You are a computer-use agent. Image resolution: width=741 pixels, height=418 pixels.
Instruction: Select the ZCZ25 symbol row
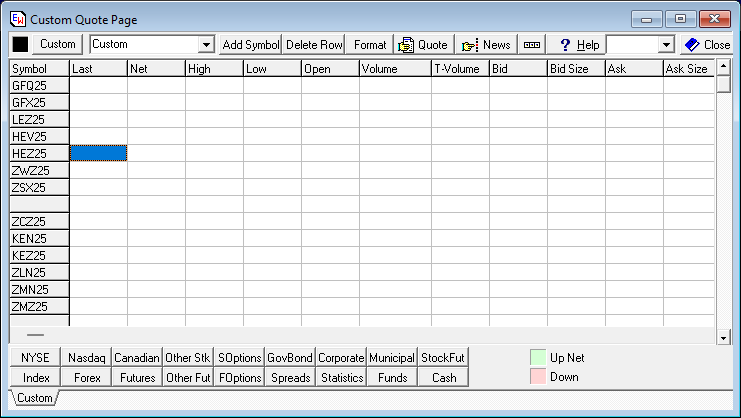point(39,222)
